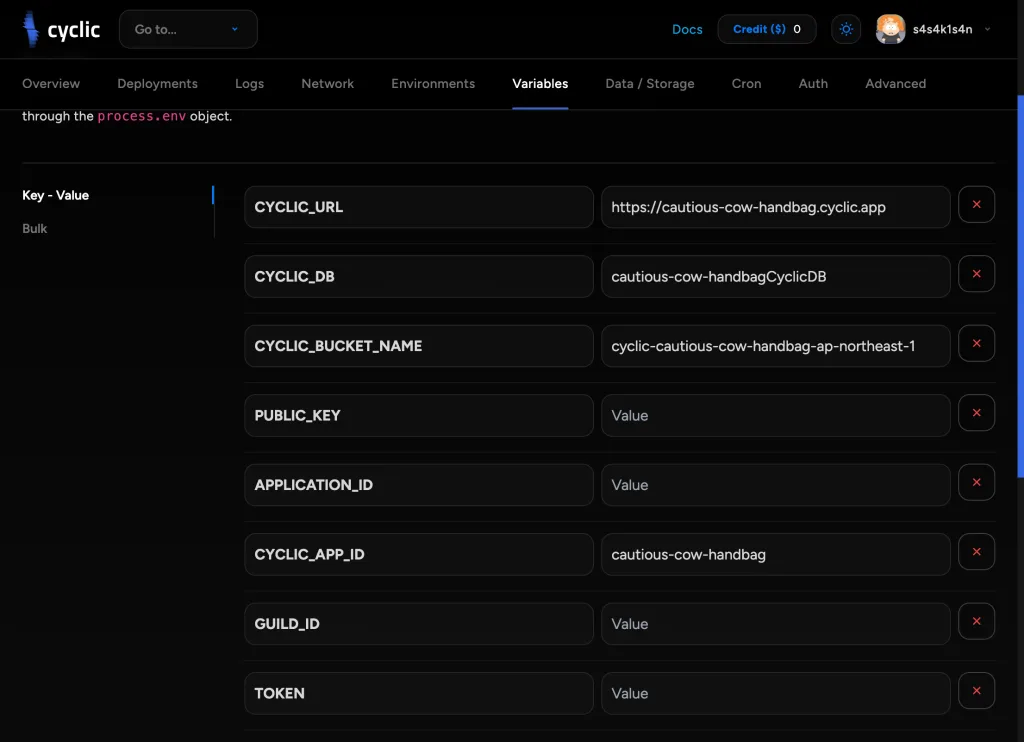Remove the PUBLIC_KEY variable row

point(976,413)
